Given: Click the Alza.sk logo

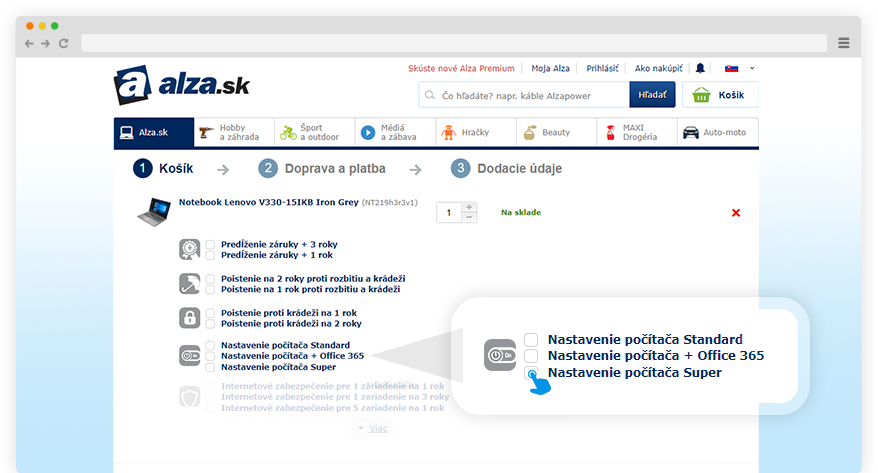Looking at the screenshot, I should tap(182, 85).
